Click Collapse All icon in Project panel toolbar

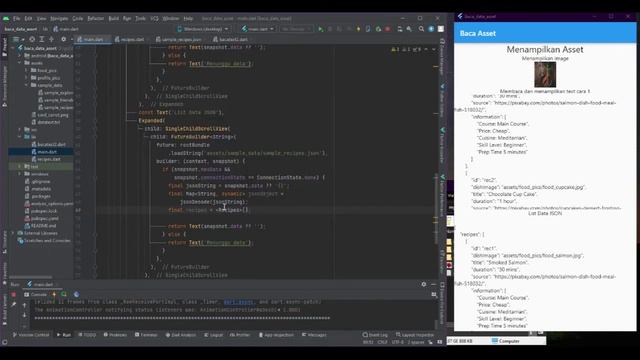(51, 39)
